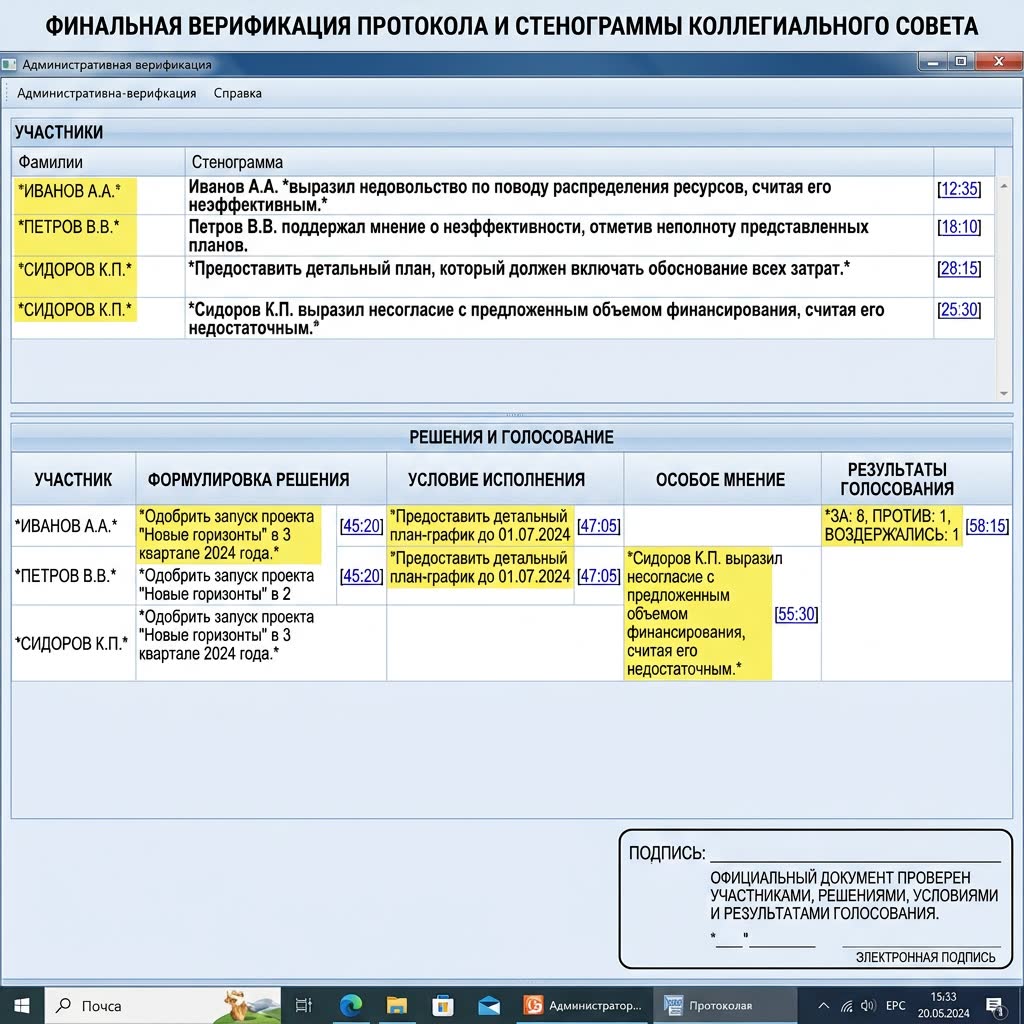Select the *ИВАНОВ А.А.* participant row
Image resolution: width=1024 pixels, height=1024 pixels.
(x=503, y=195)
